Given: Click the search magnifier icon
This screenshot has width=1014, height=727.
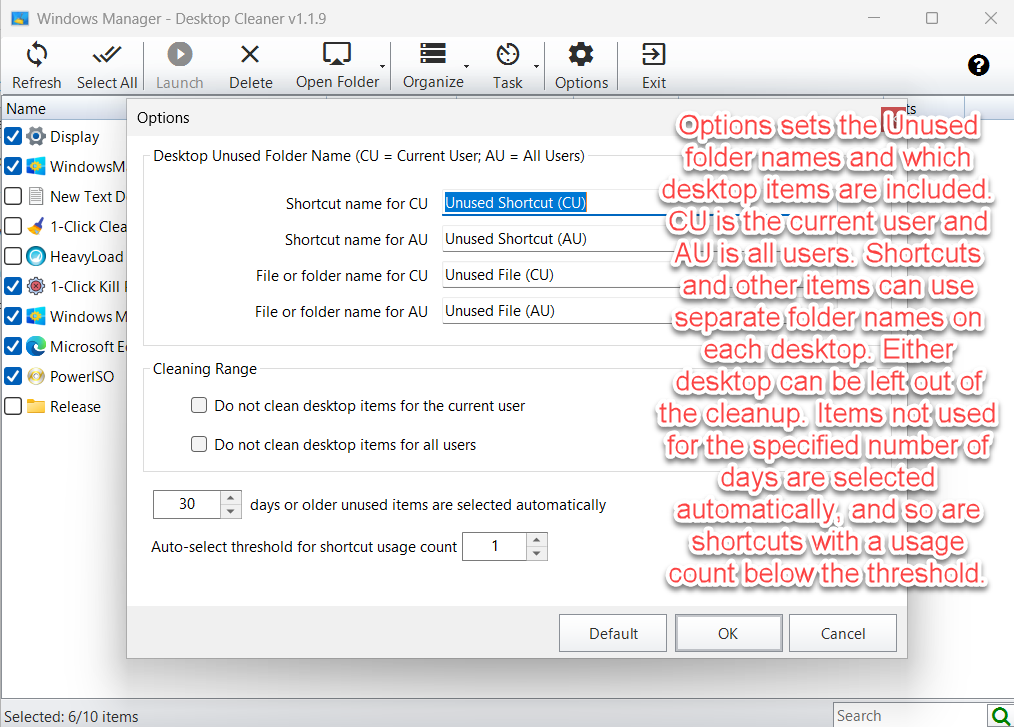Looking at the screenshot, I should [x=1000, y=715].
